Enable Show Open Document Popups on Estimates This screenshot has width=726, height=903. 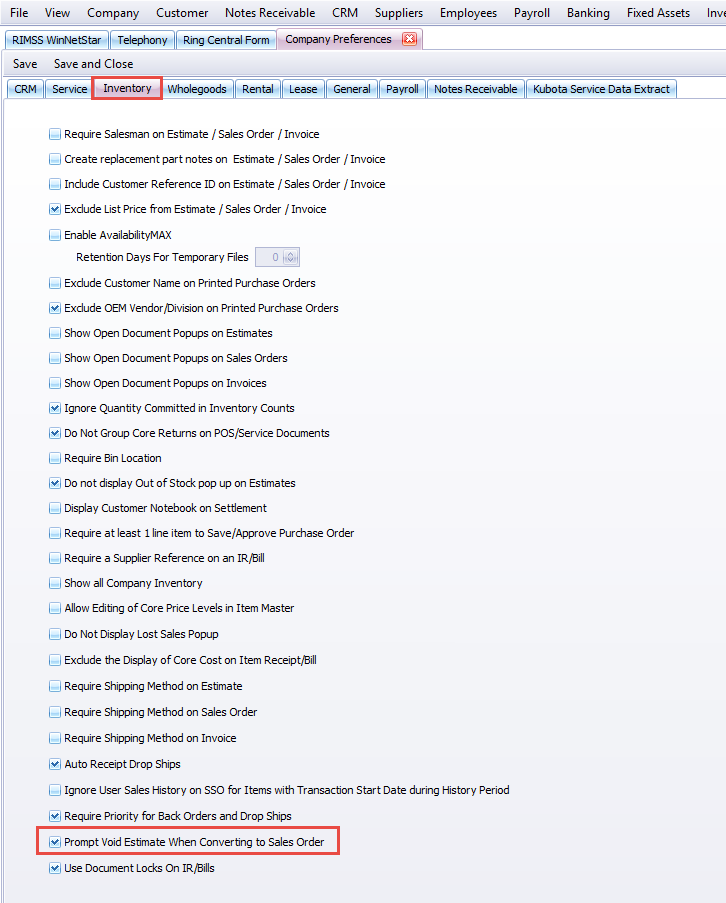coord(55,333)
